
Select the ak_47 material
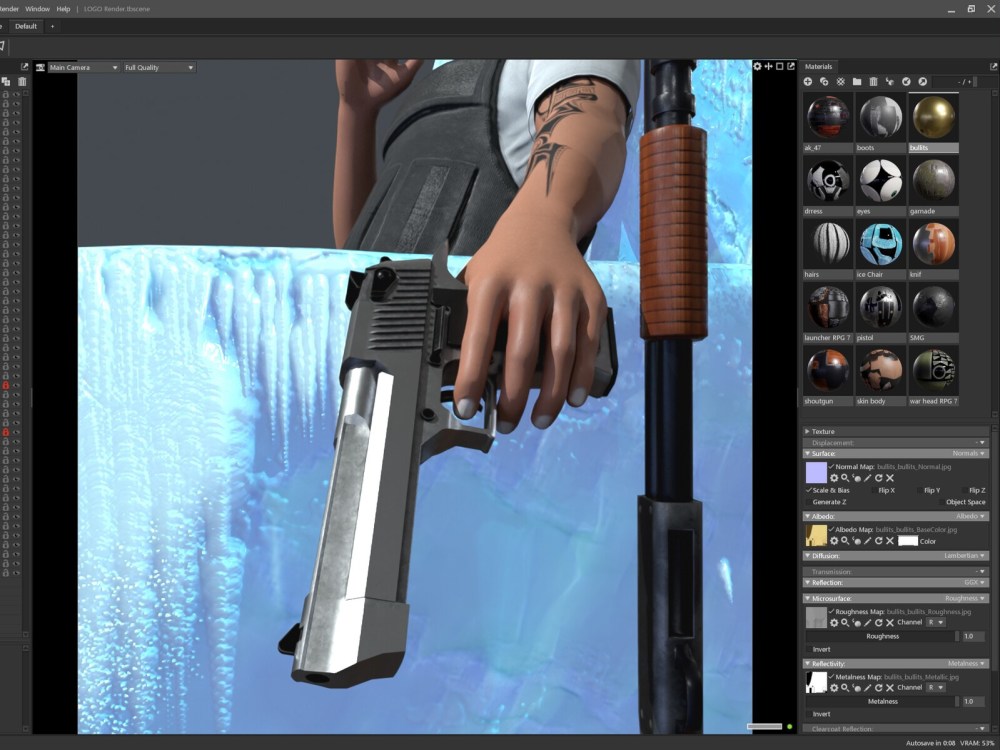tap(828, 122)
